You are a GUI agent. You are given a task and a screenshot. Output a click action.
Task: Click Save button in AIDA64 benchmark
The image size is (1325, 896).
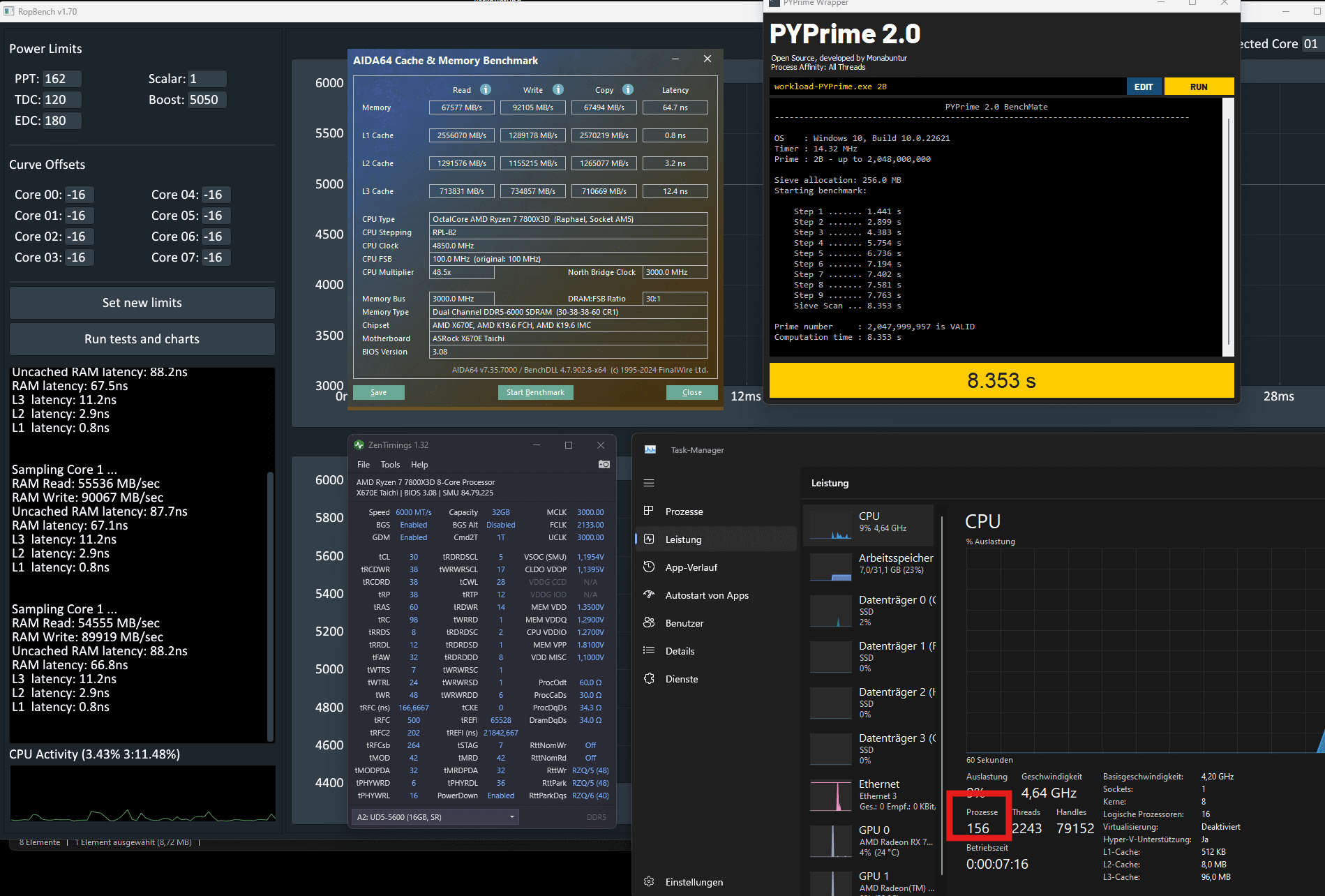click(x=378, y=392)
